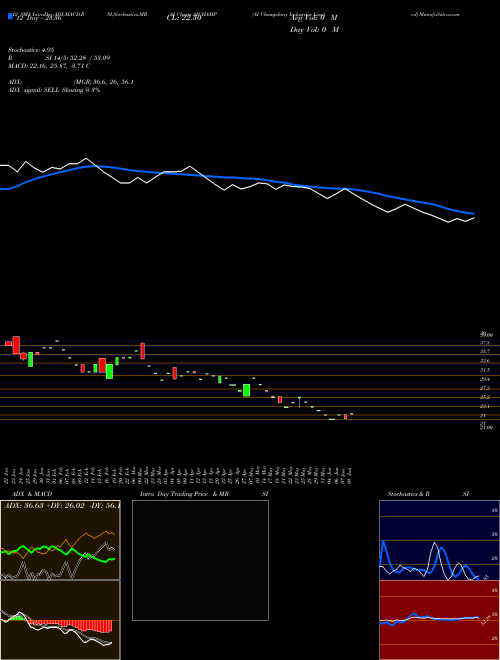This screenshot has height=660, width=500.
Task: Open the ADX indicator chart panel
Action: [x=60, y=540]
